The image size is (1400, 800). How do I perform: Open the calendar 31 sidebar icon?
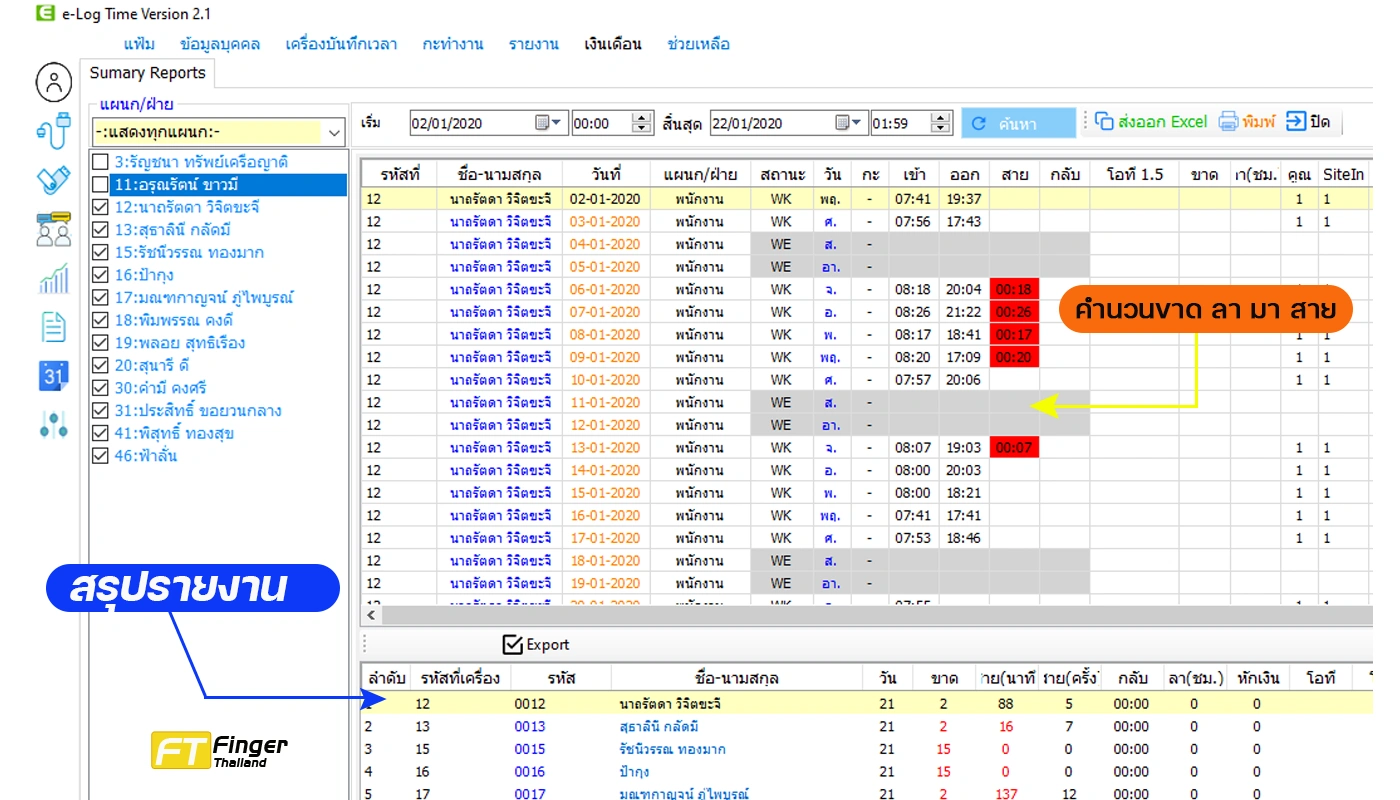coord(54,375)
